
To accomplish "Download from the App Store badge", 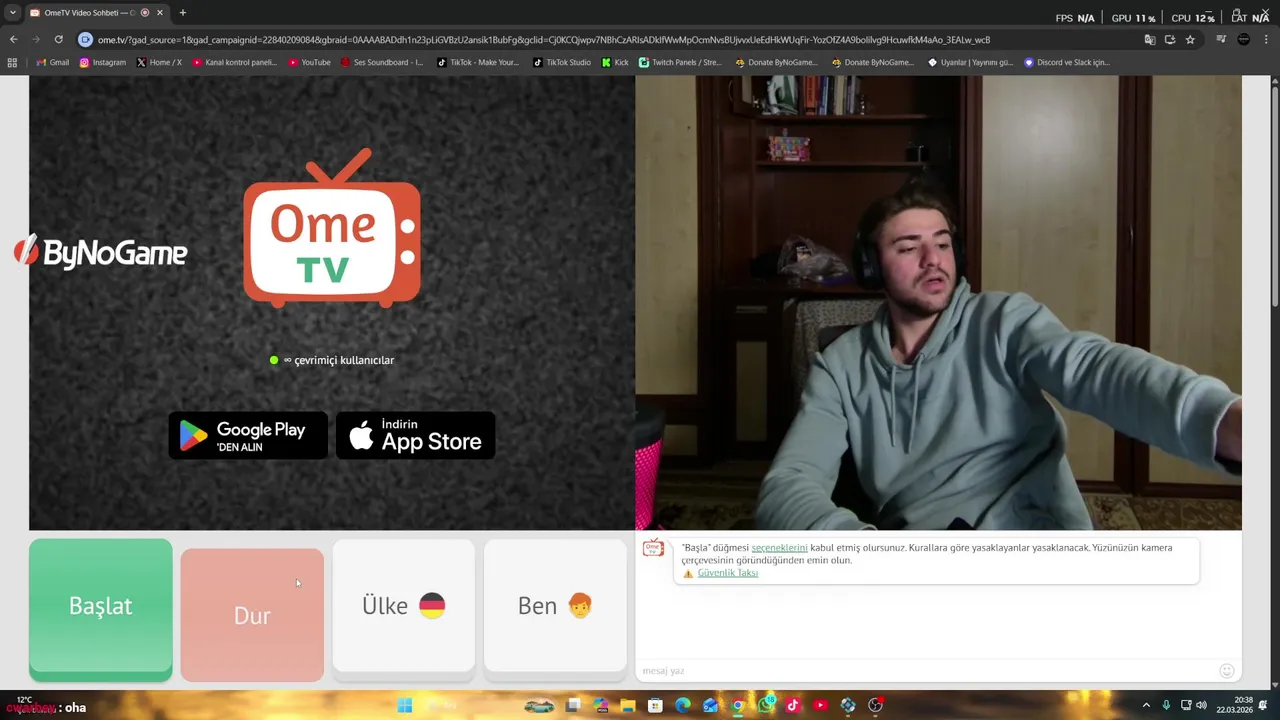I will pyautogui.click(x=416, y=436).
